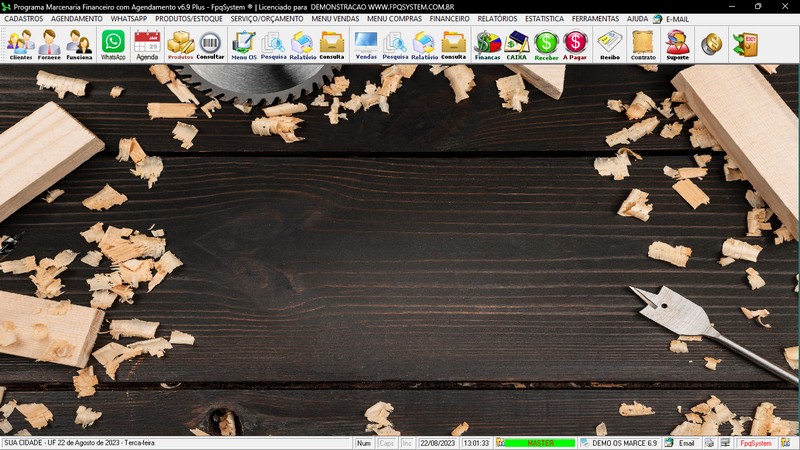Open the WHATSAPP menu
Image resolution: width=800 pixels, height=450 pixels.
tap(129, 19)
